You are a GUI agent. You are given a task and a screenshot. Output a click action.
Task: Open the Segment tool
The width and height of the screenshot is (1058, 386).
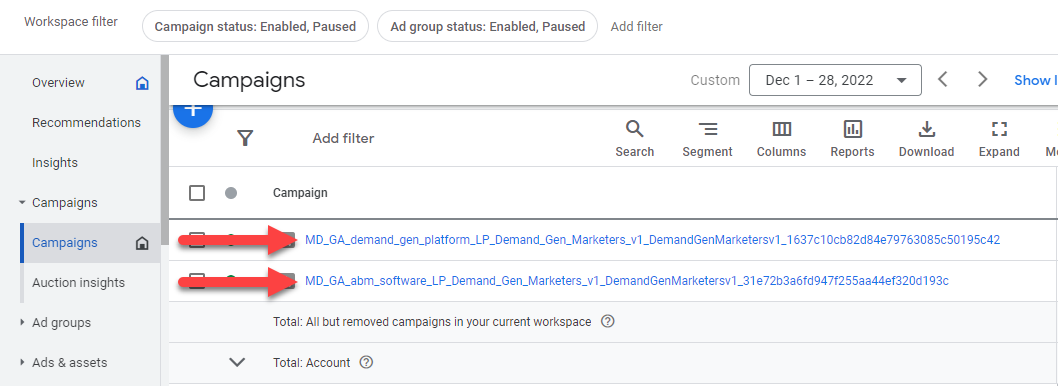[x=707, y=138]
